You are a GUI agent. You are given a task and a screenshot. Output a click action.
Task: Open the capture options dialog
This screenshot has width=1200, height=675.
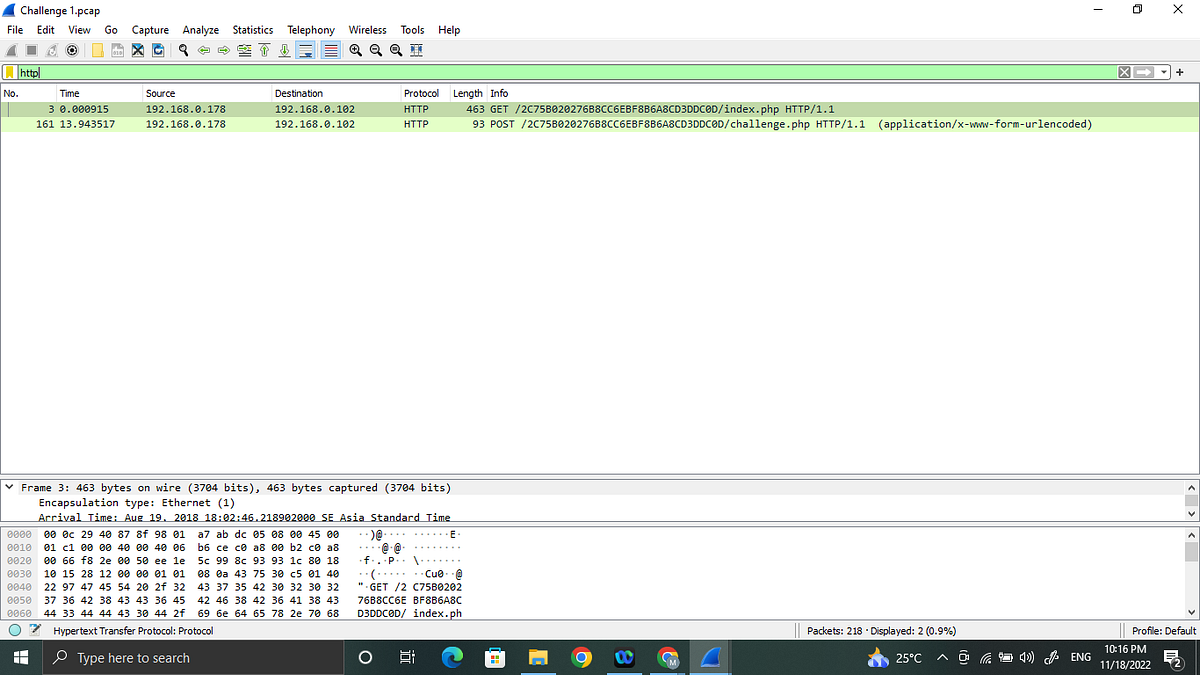coord(71,50)
